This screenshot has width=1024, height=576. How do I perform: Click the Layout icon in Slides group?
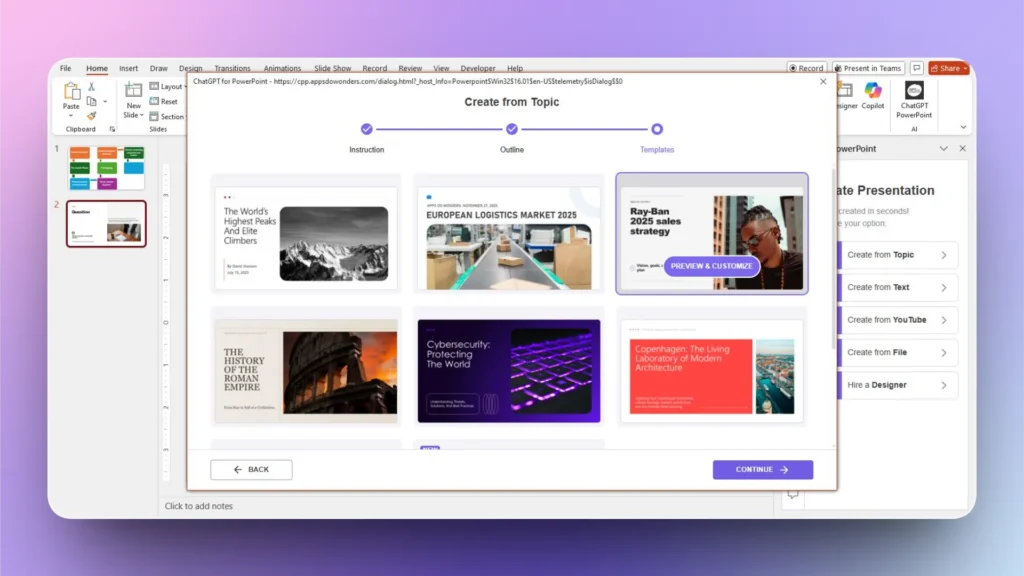click(154, 86)
